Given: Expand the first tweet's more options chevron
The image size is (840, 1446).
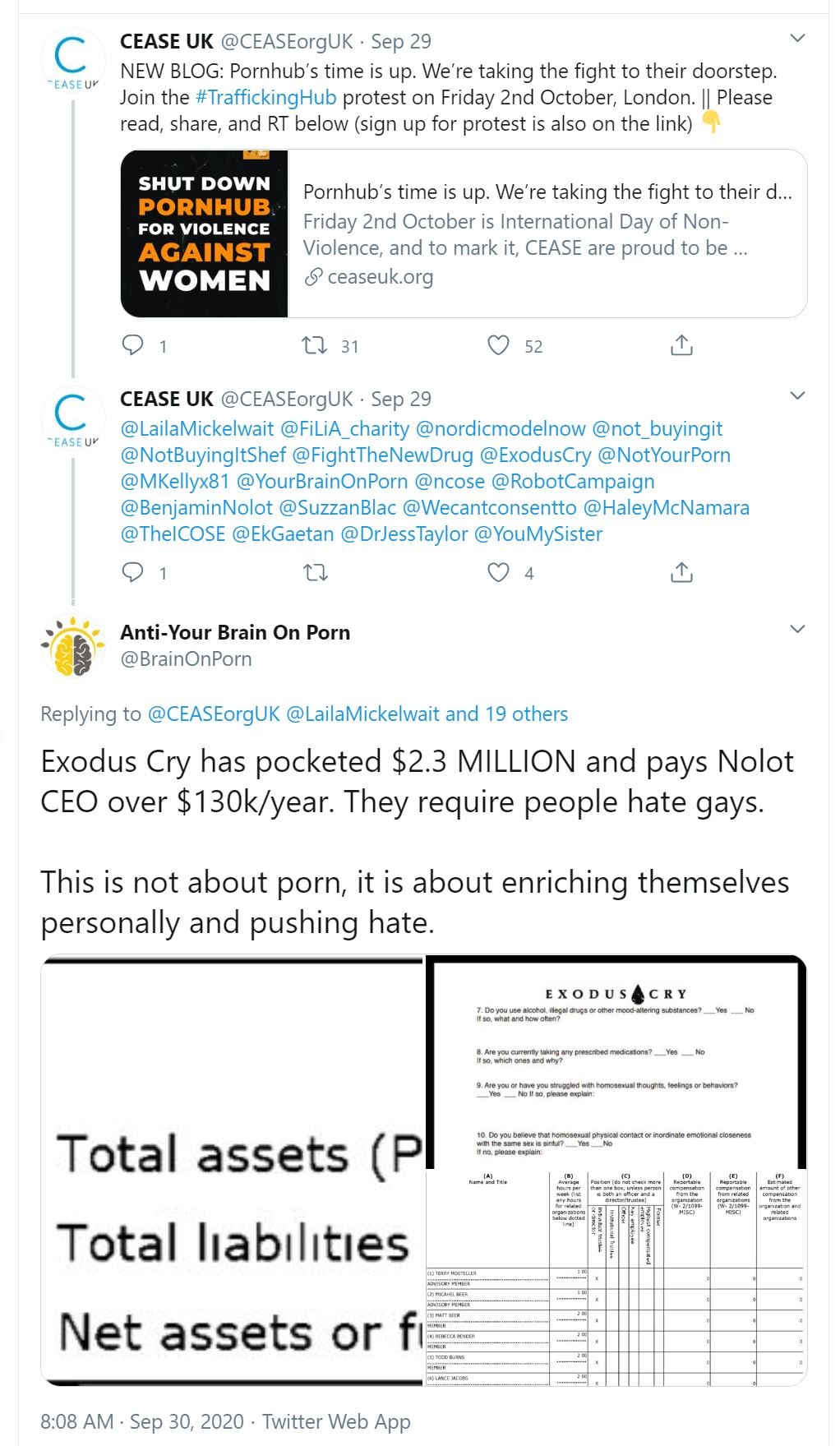Looking at the screenshot, I should pos(796,39).
